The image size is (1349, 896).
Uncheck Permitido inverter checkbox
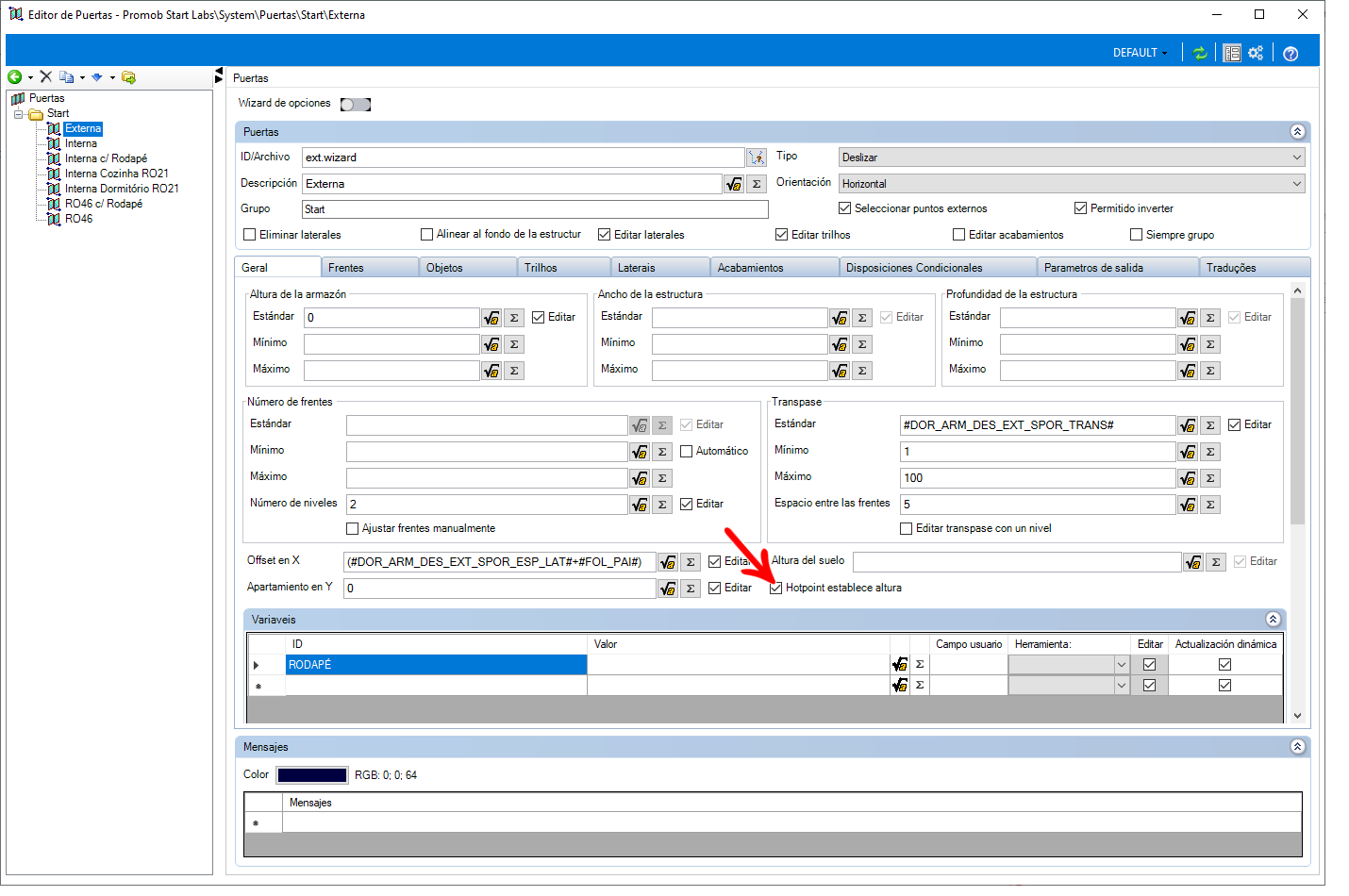pyautogui.click(x=1081, y=208)
